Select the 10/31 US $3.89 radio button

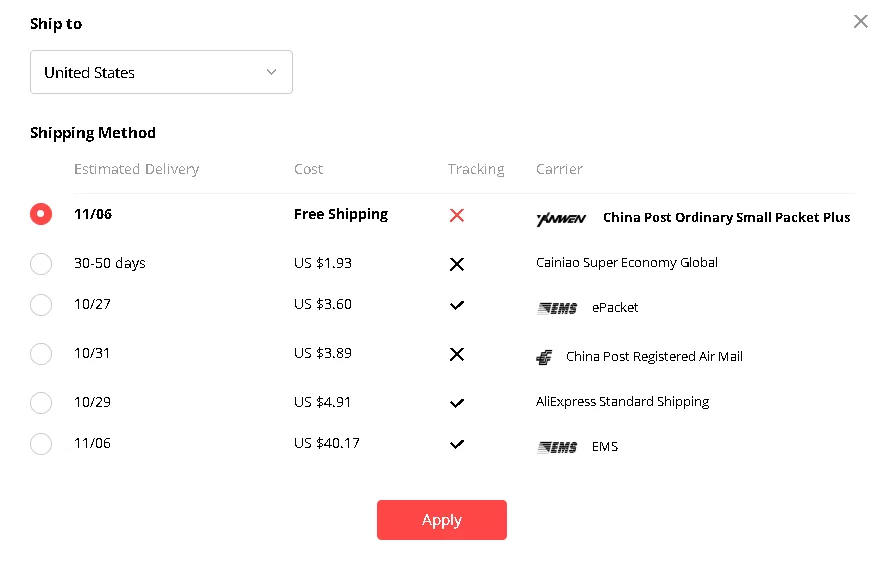tap(41, 354)
